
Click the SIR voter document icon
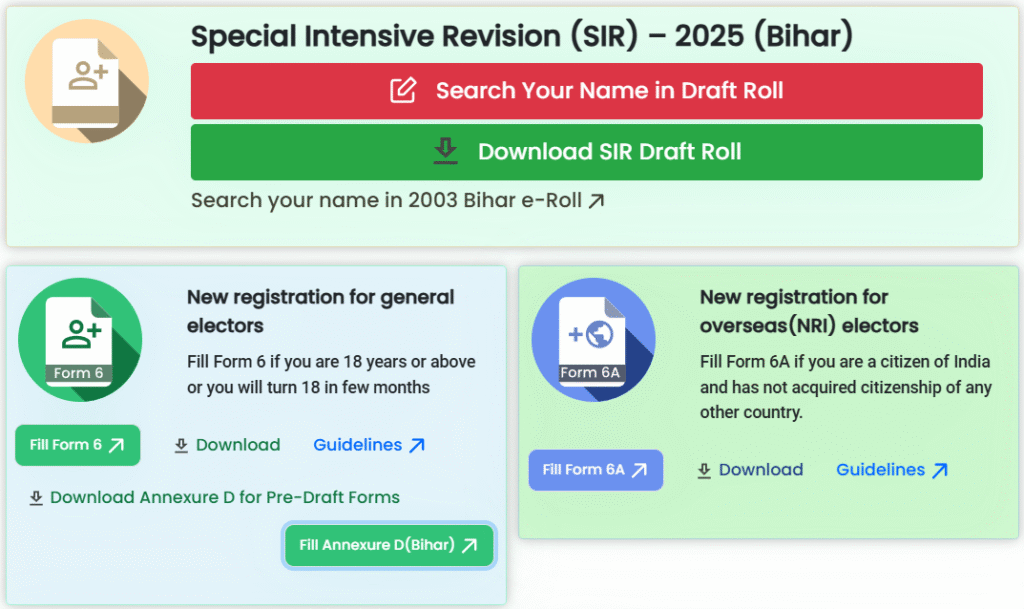[86, 82]
